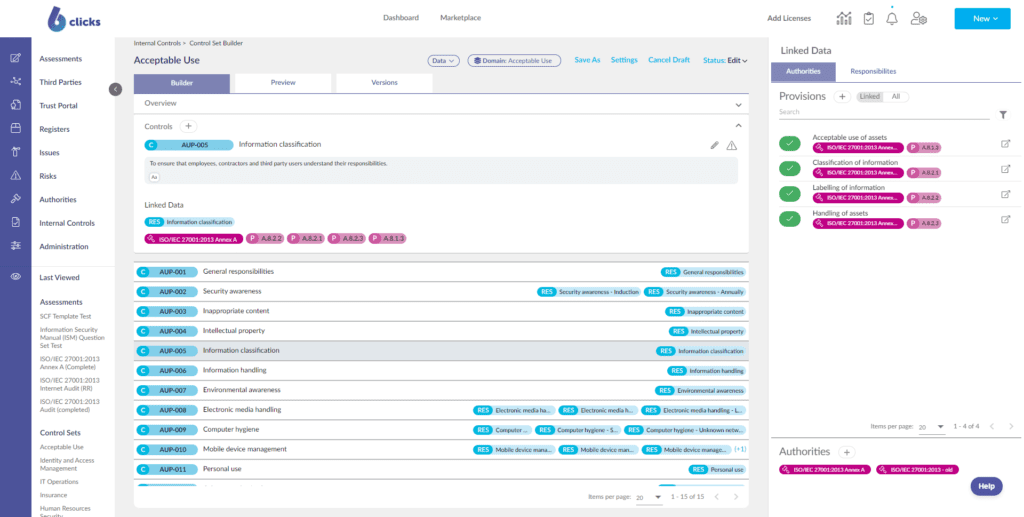
Task: Switch to the Responsibilities tab
Action: tap(873, 72)
